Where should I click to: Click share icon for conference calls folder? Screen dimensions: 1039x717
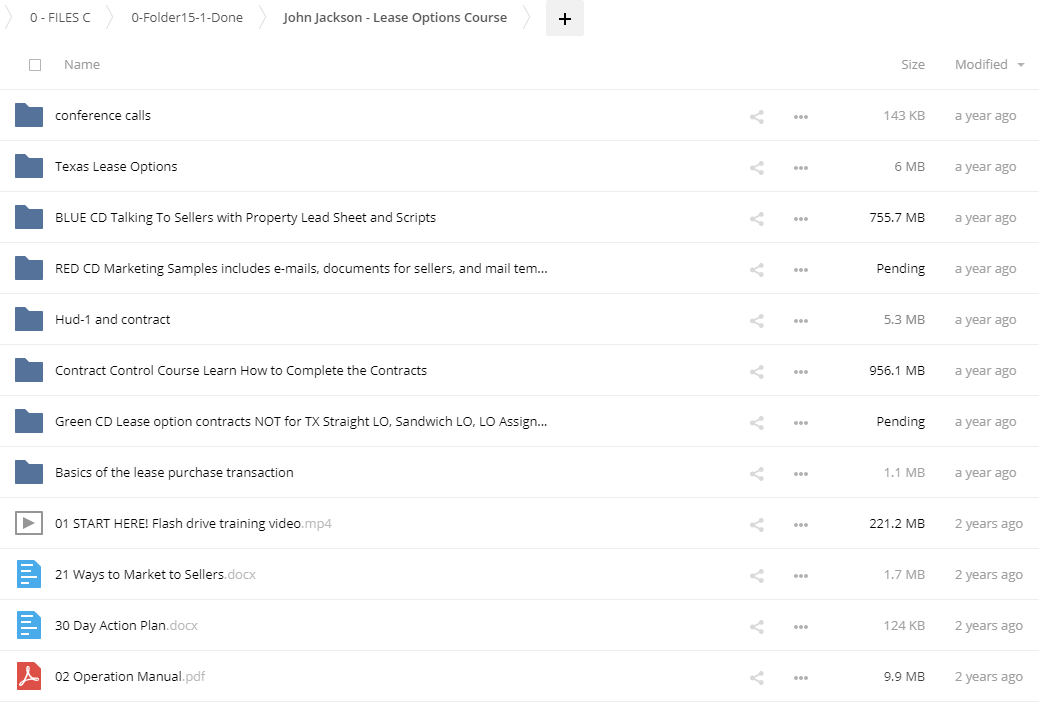[757, 116]
